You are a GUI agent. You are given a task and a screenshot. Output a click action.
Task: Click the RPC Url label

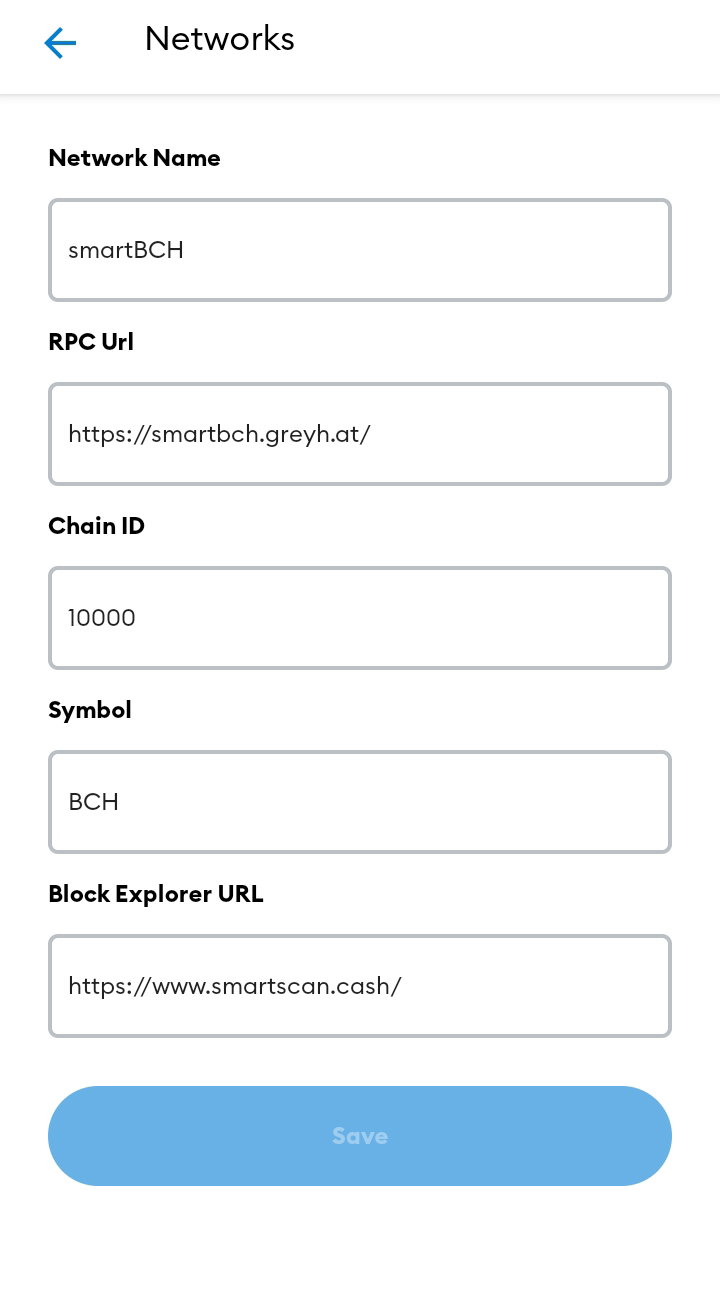pos(91,342)
